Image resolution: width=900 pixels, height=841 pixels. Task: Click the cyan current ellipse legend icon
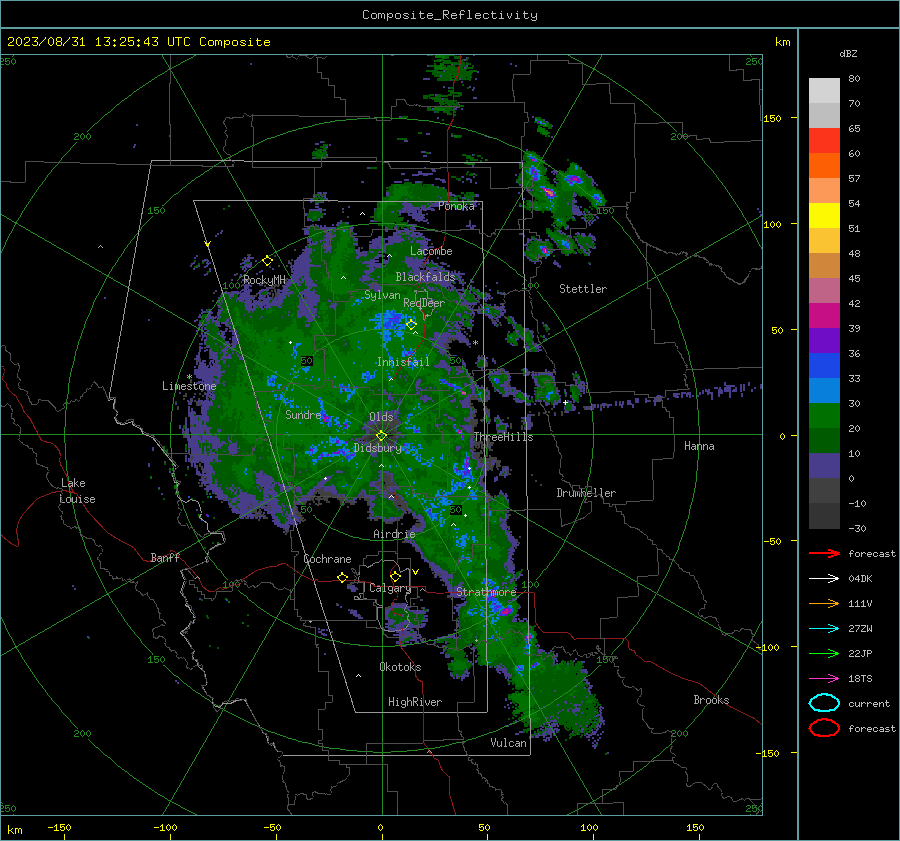pos(824,703)
